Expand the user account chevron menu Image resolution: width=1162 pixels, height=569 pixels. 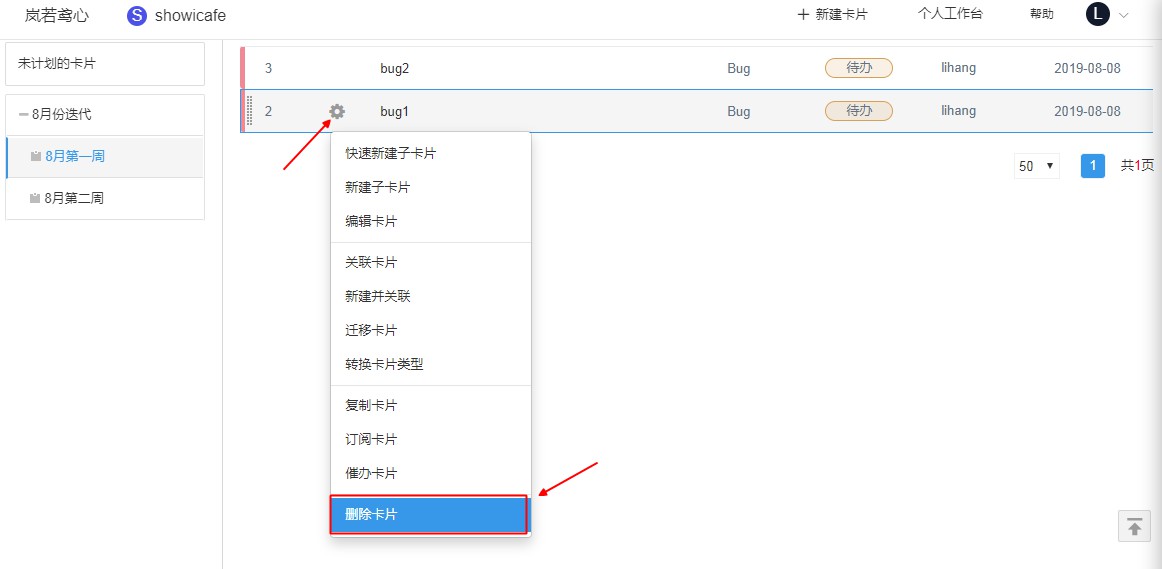point(1123,15)
